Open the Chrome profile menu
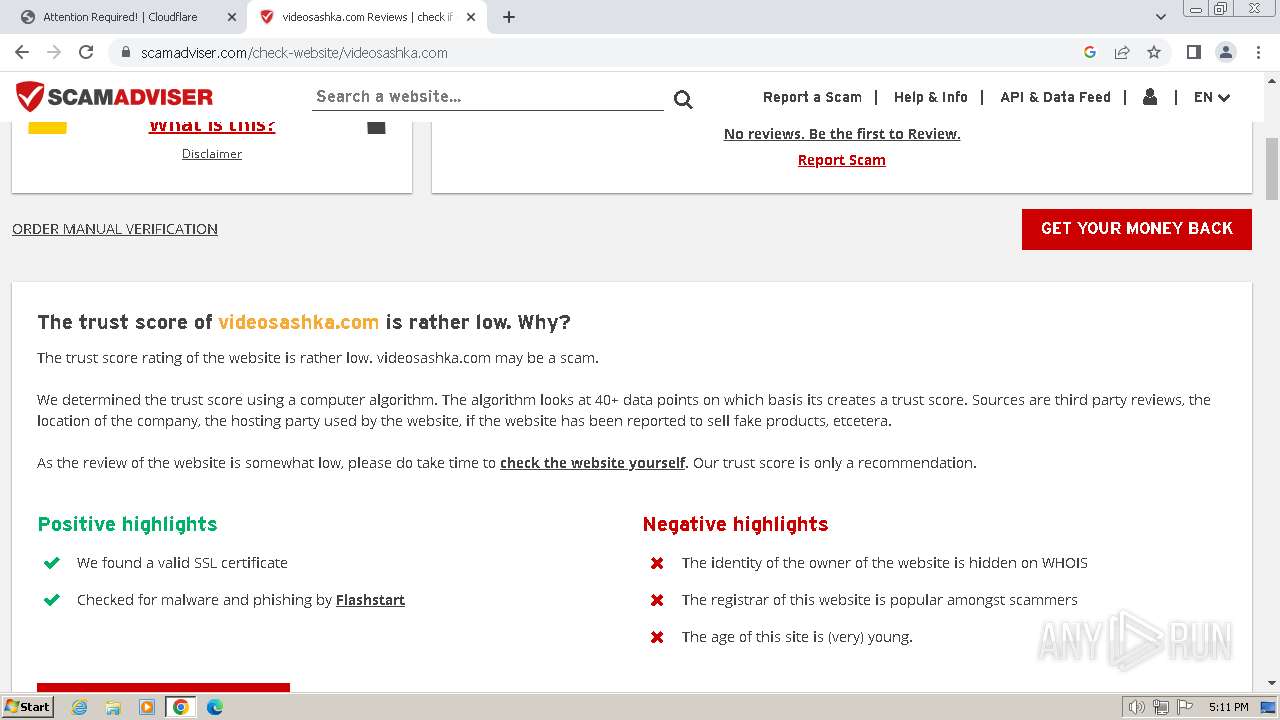 [x=1225, y=52]
